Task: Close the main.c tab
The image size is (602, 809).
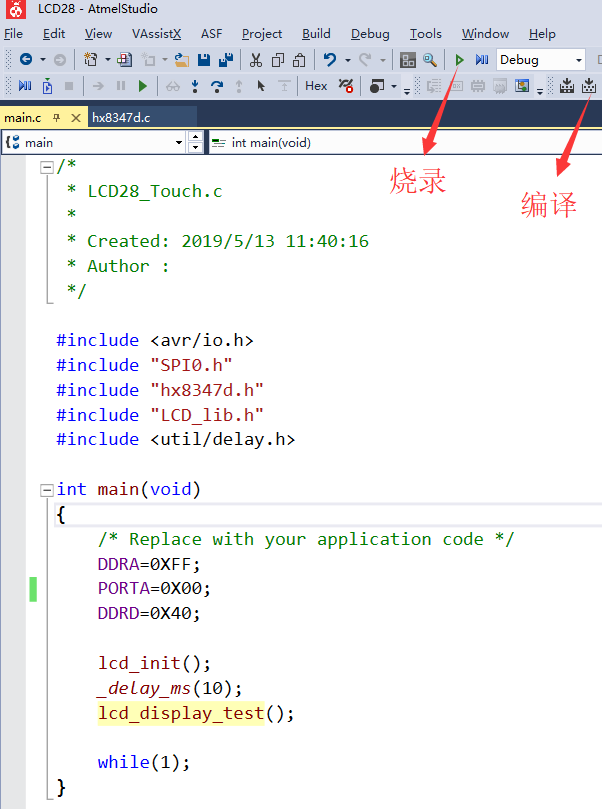Action: pyautogui.click(x=76, y=118)
